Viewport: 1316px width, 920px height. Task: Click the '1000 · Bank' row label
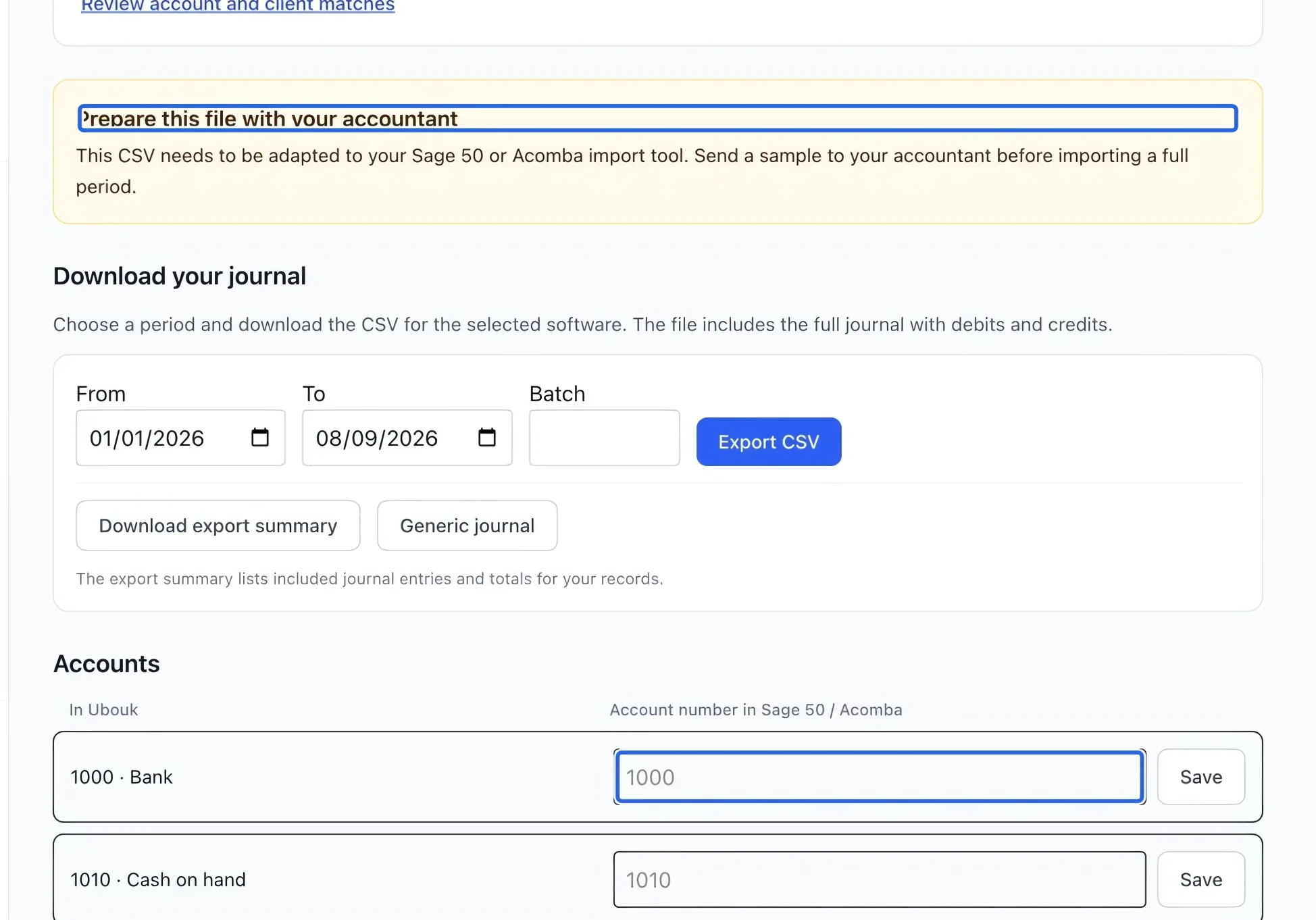tap(122, 777)
